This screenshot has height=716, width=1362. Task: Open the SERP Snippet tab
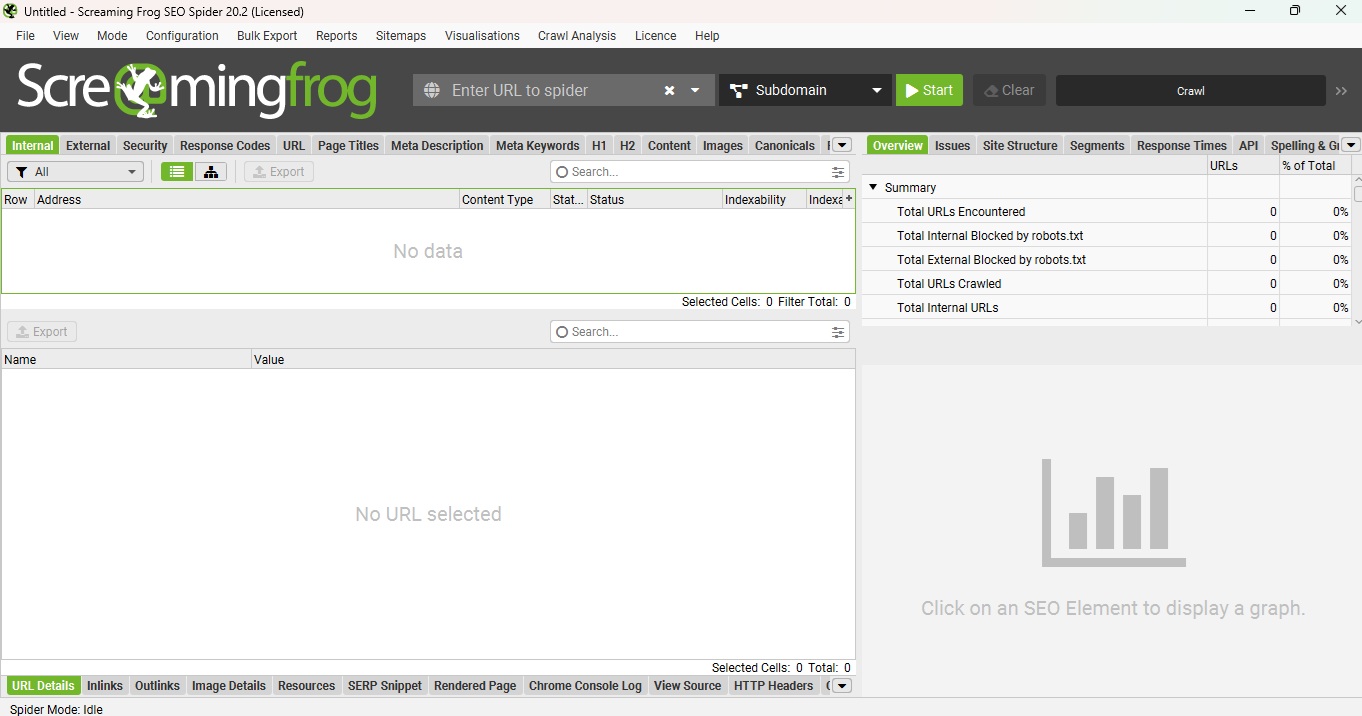(385, 686)
